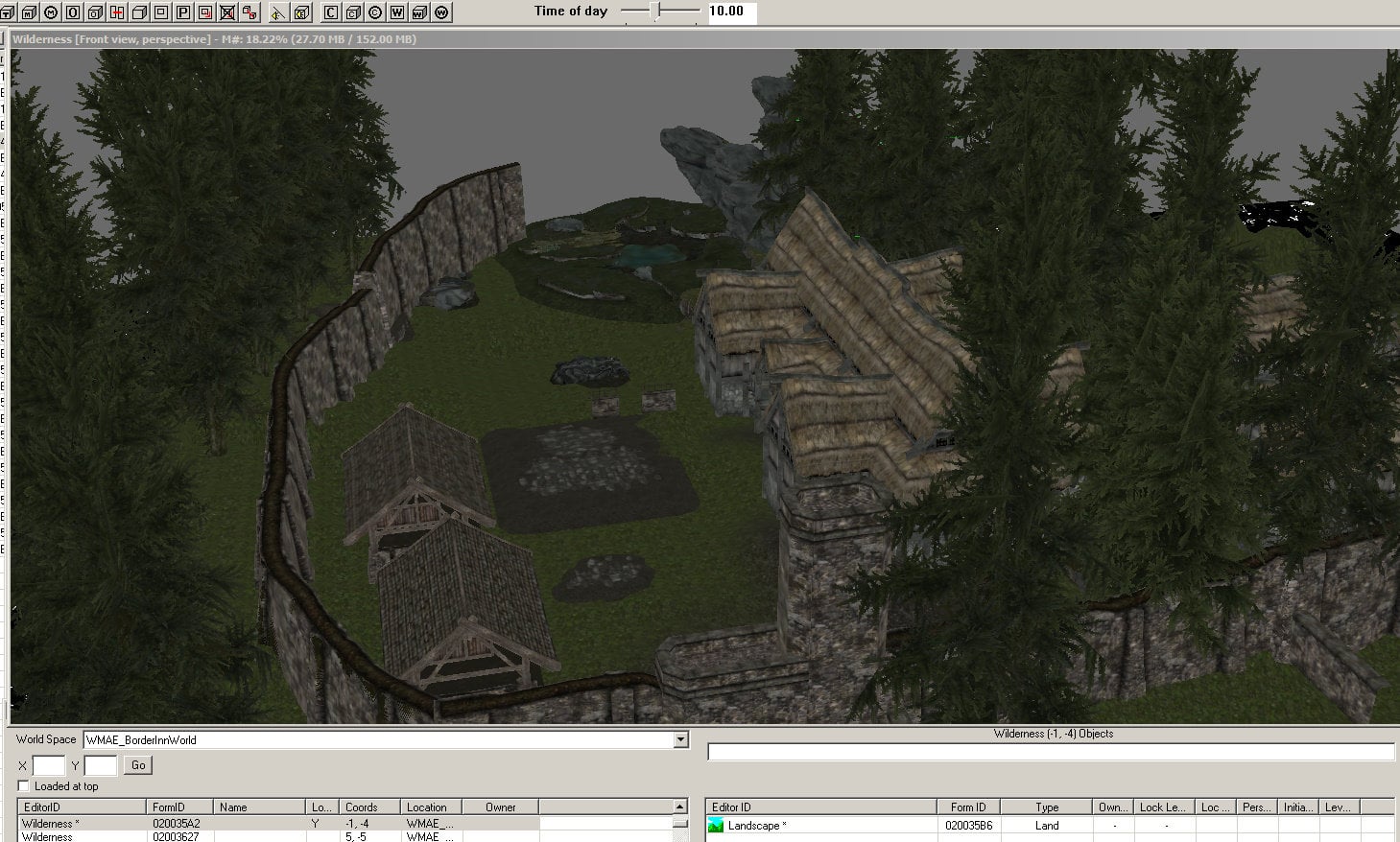This screenshot has width=1400, height=842.
Task: Click the flat square icon with letter W
Action: pyautogui.click(x=396, y=12)
